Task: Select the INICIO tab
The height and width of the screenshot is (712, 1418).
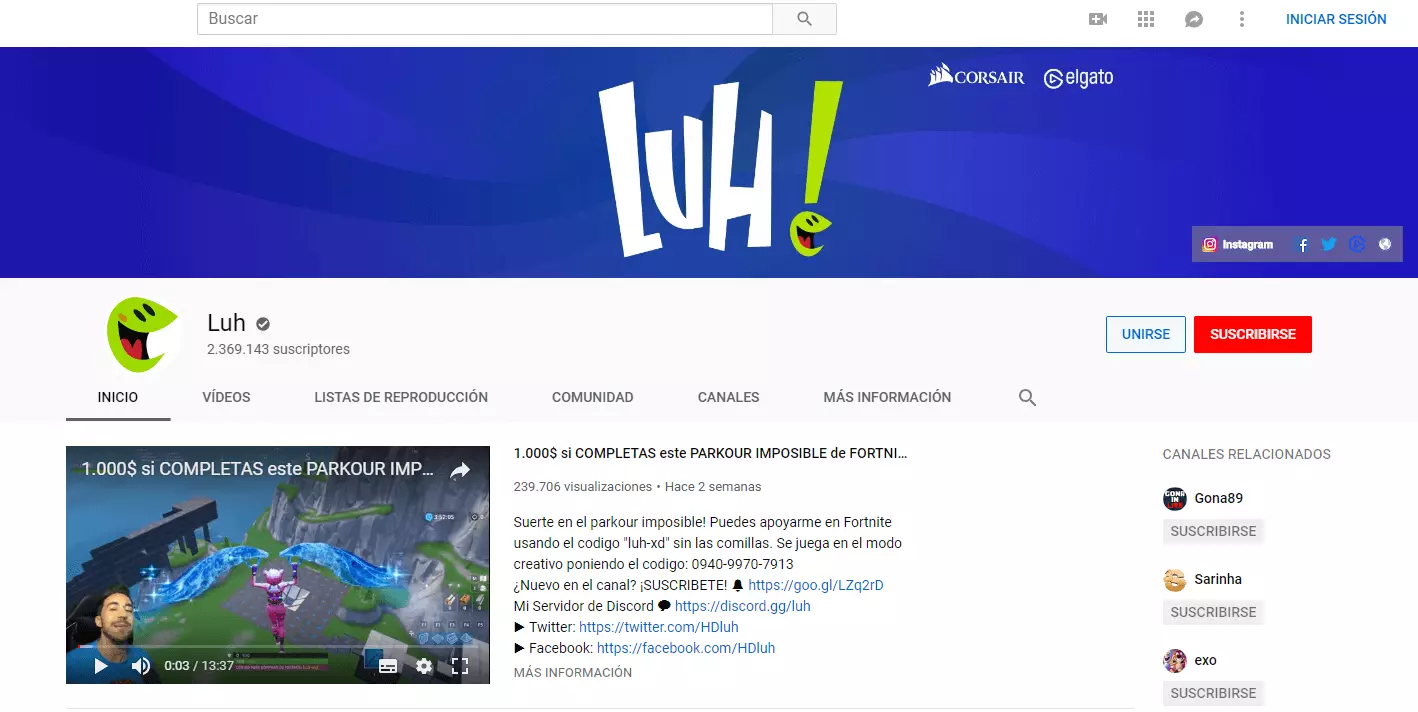Action: click(x=118, y=397)
